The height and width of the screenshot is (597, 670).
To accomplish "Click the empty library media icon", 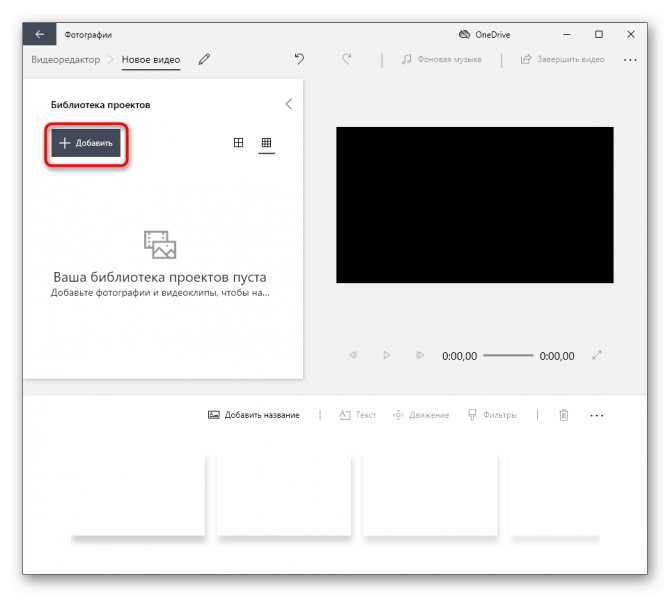I will click(x=160, y=244).
